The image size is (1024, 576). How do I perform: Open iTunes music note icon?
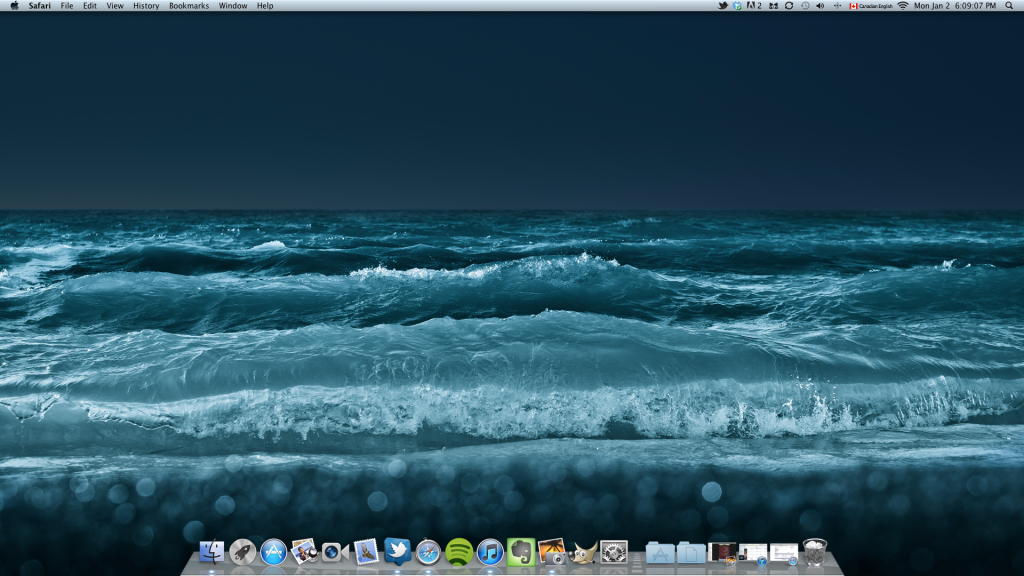(x=490, y=552)
